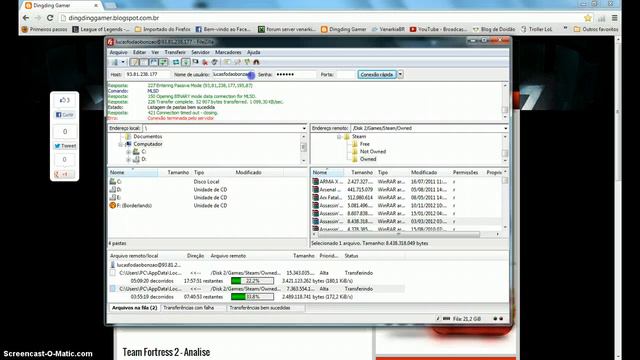Enable synchronized browsing toolbar icon

pyautogui.click(x=247, y=62)
